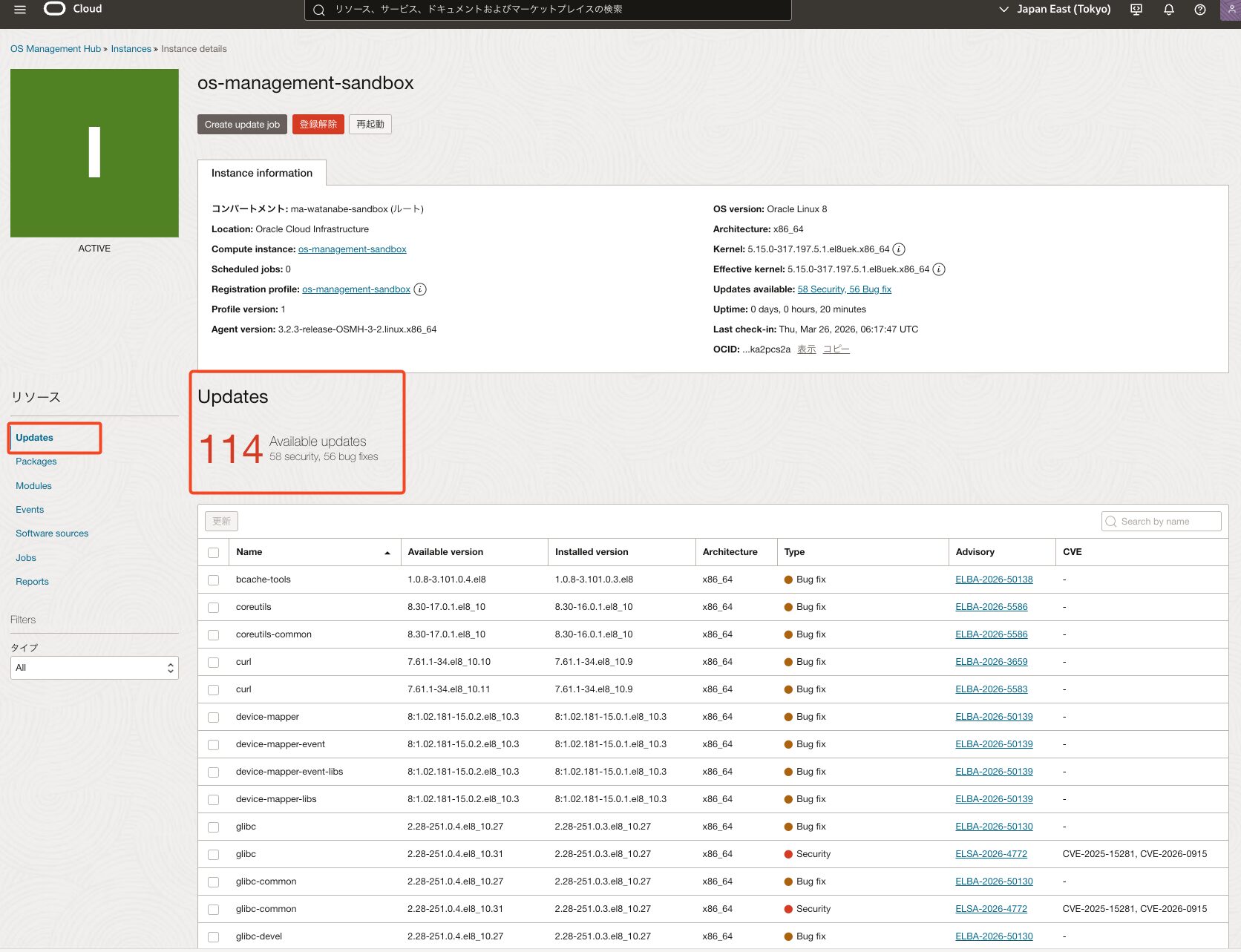Switch to the Instance information tab
Screen dimensions: 1241x952
click(x=262, y=173)
